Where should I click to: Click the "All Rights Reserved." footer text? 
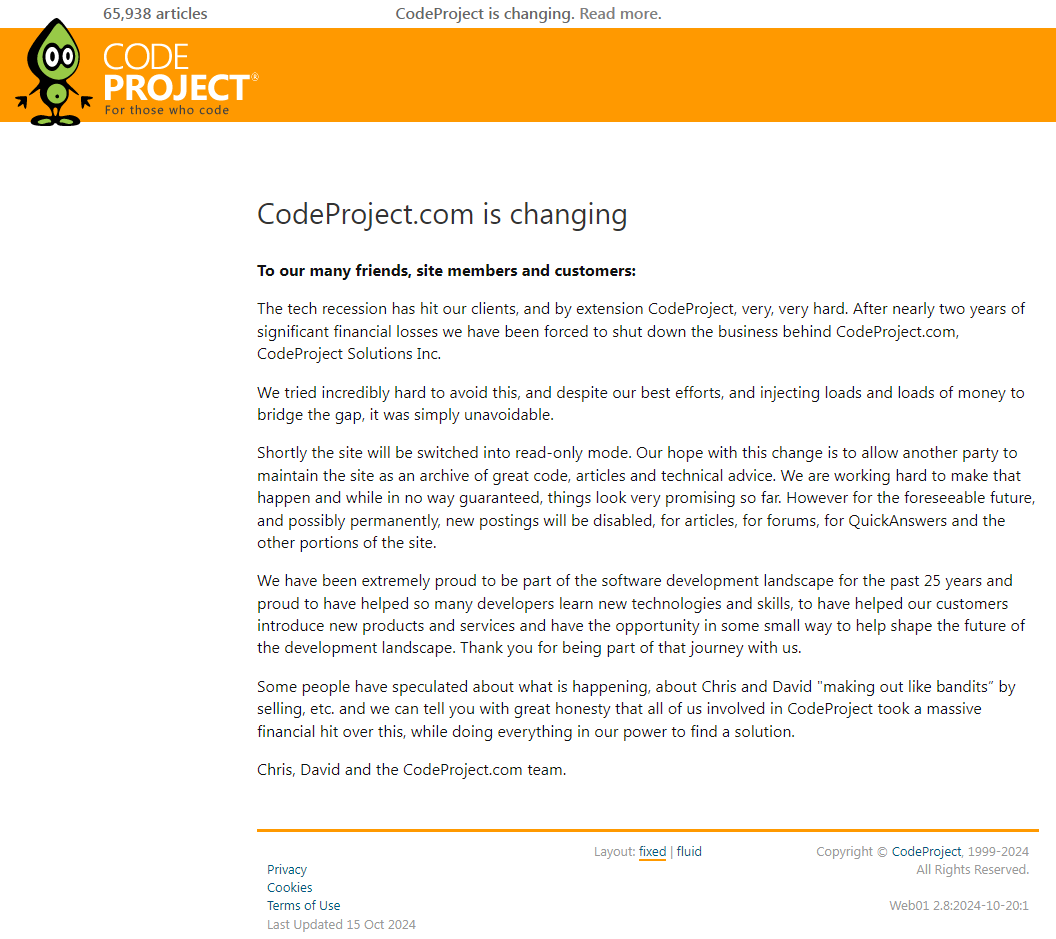pos(972,870)
